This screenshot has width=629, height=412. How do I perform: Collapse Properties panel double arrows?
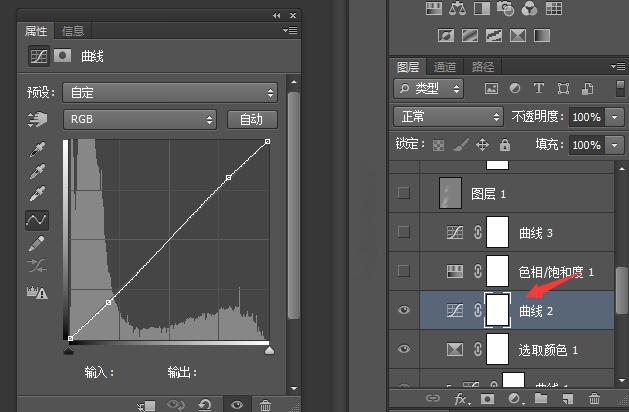click(277, 15)
